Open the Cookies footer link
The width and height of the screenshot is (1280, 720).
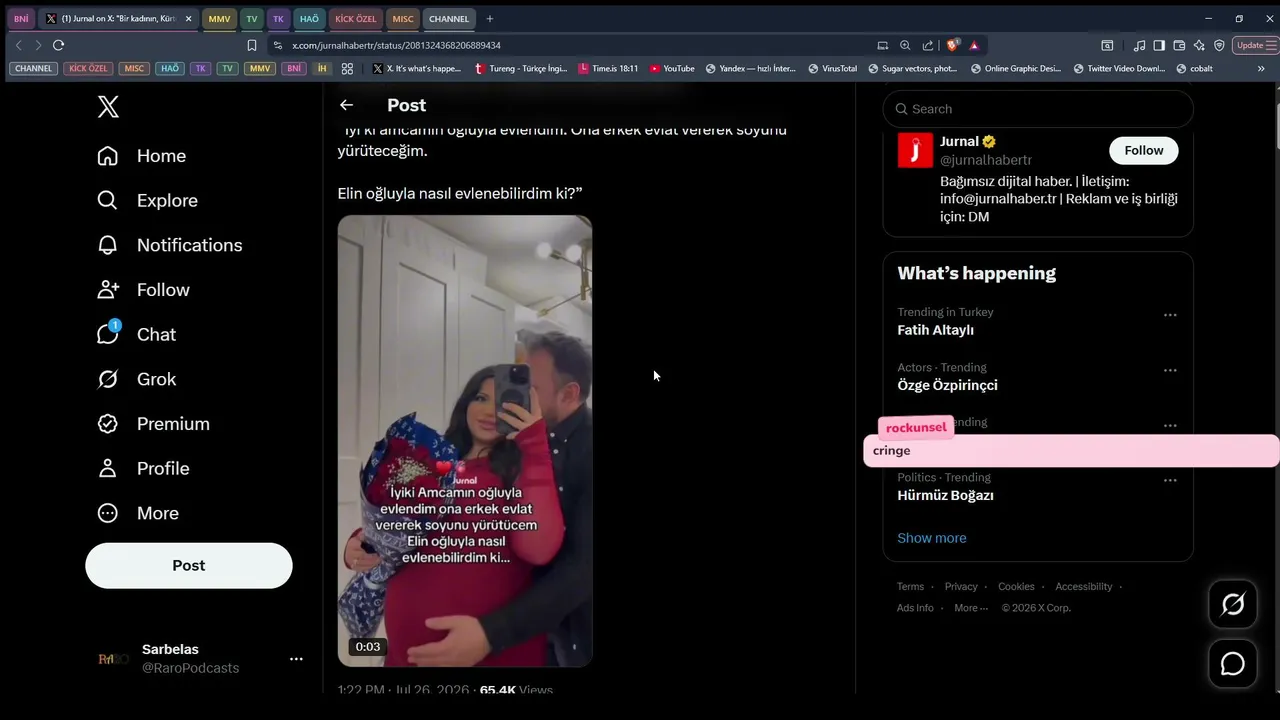coord(1016,587)
